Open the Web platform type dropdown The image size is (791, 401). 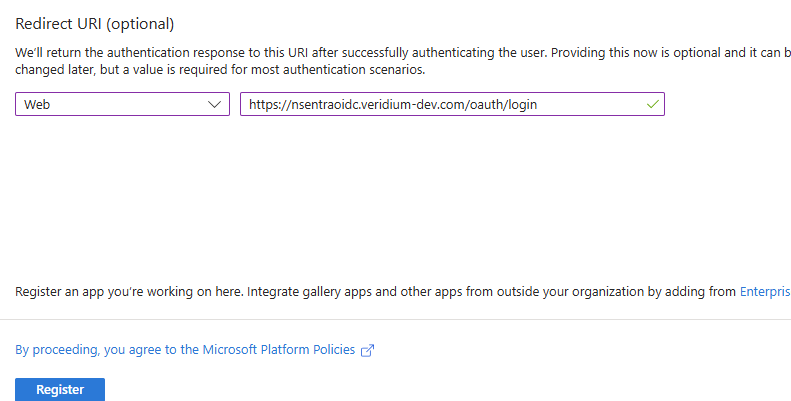coord(122,104)
